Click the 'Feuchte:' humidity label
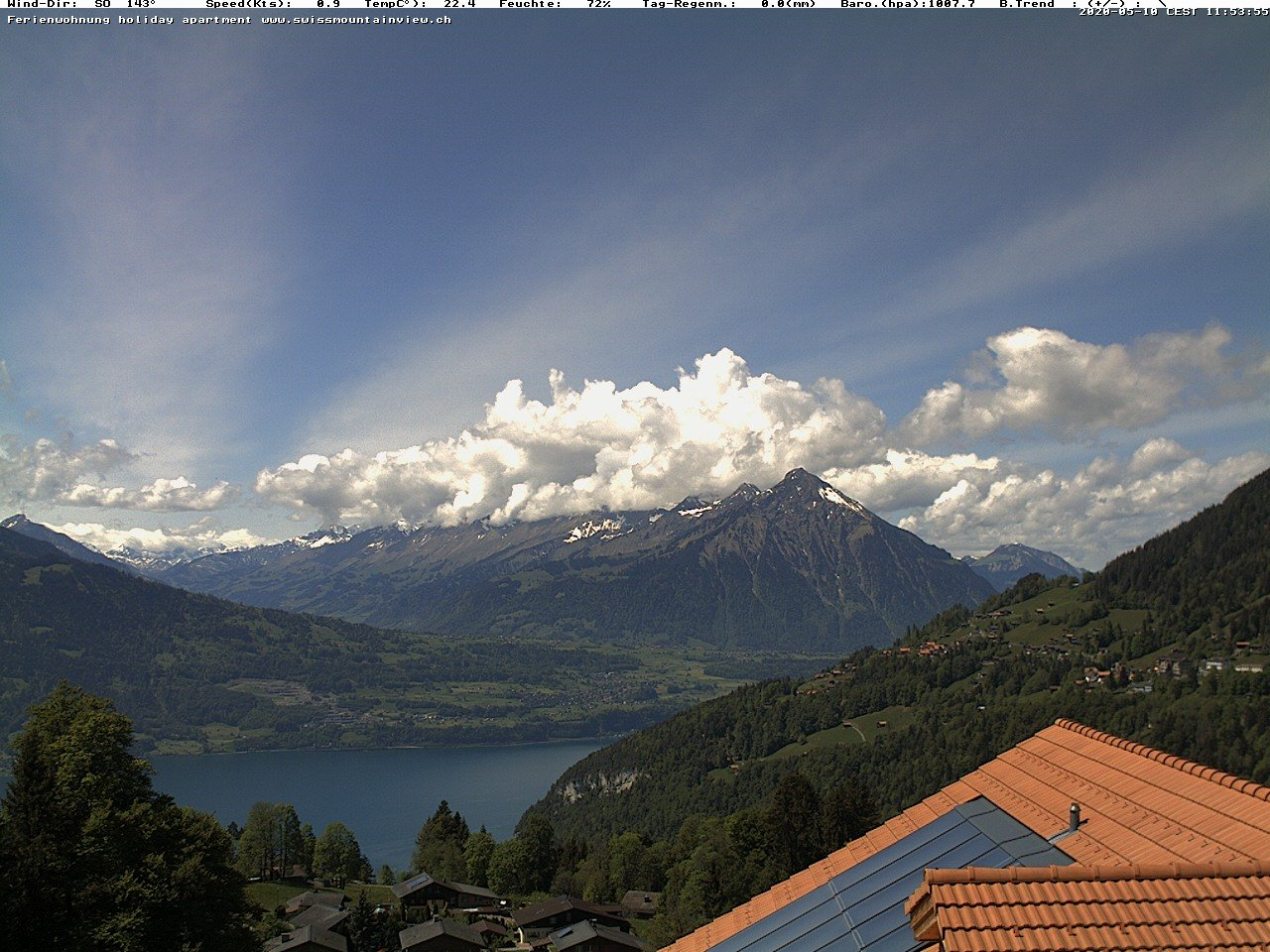The height and width of the screenshot is (952, 1270). (530, 4)
